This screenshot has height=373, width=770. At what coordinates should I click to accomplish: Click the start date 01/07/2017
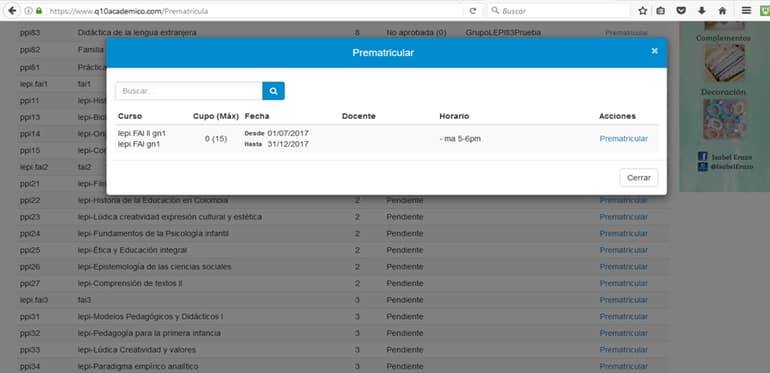pos(288,133)
